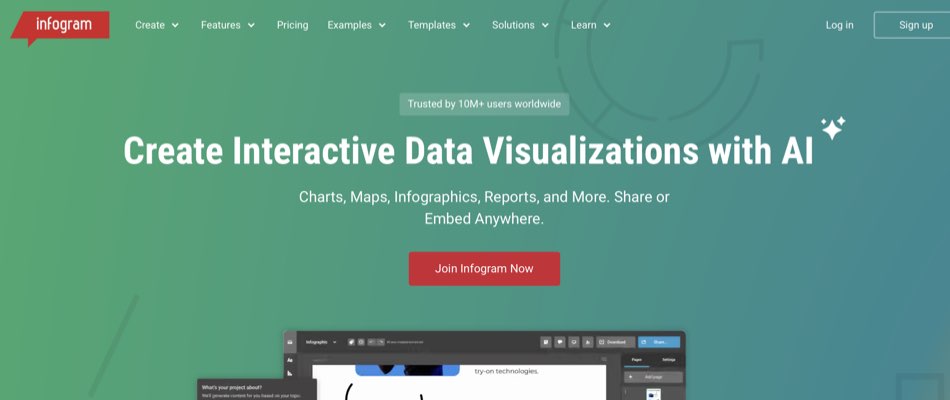Screen dimensions: 950x400
Task: Click the comment icon in preview toolbar
Action: [559, 342]
